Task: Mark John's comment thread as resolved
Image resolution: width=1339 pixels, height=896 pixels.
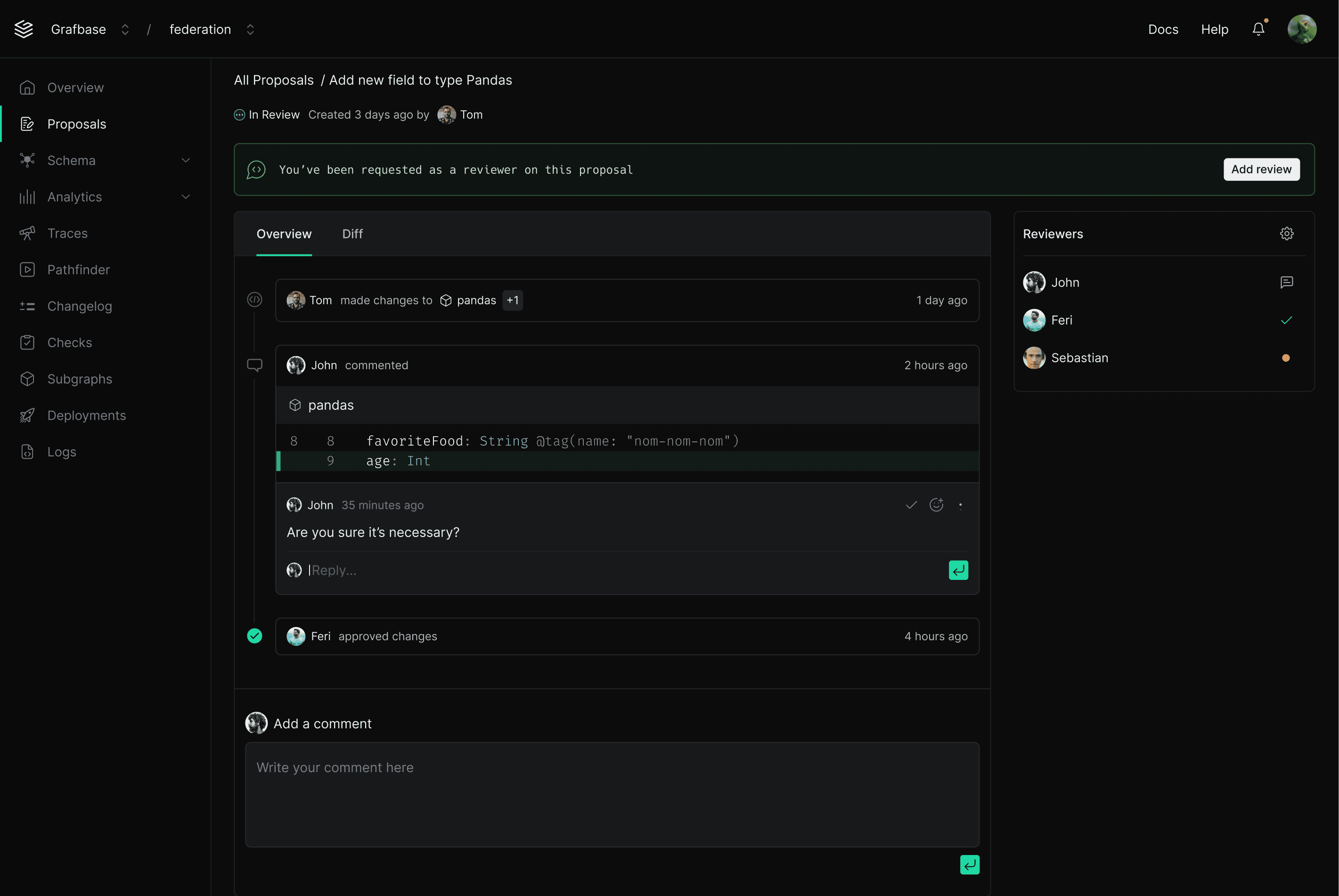Action: pos(911,505)
